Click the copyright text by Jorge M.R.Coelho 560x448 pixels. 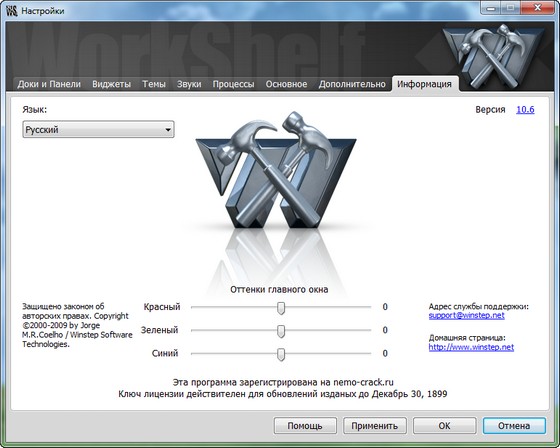[77, 325]
